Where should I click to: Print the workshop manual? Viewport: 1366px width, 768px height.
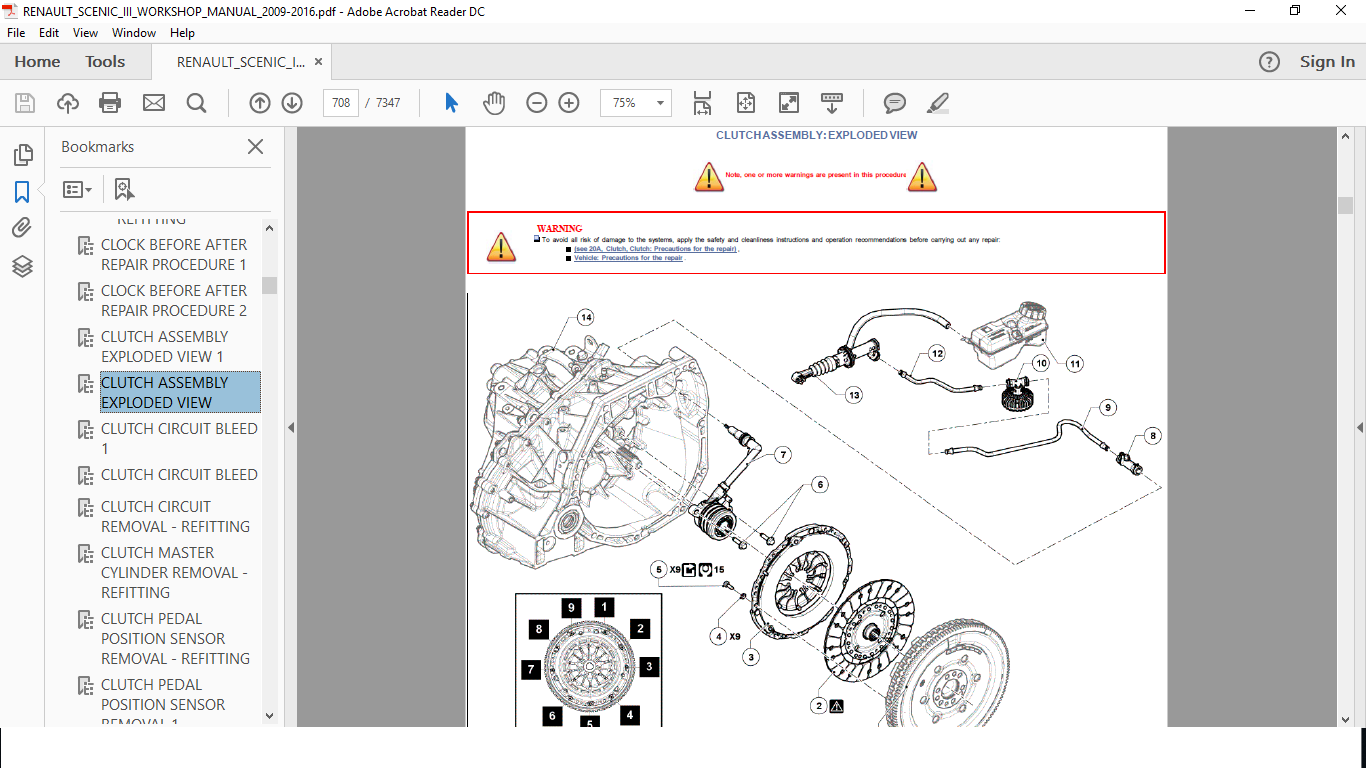(110, 103)
